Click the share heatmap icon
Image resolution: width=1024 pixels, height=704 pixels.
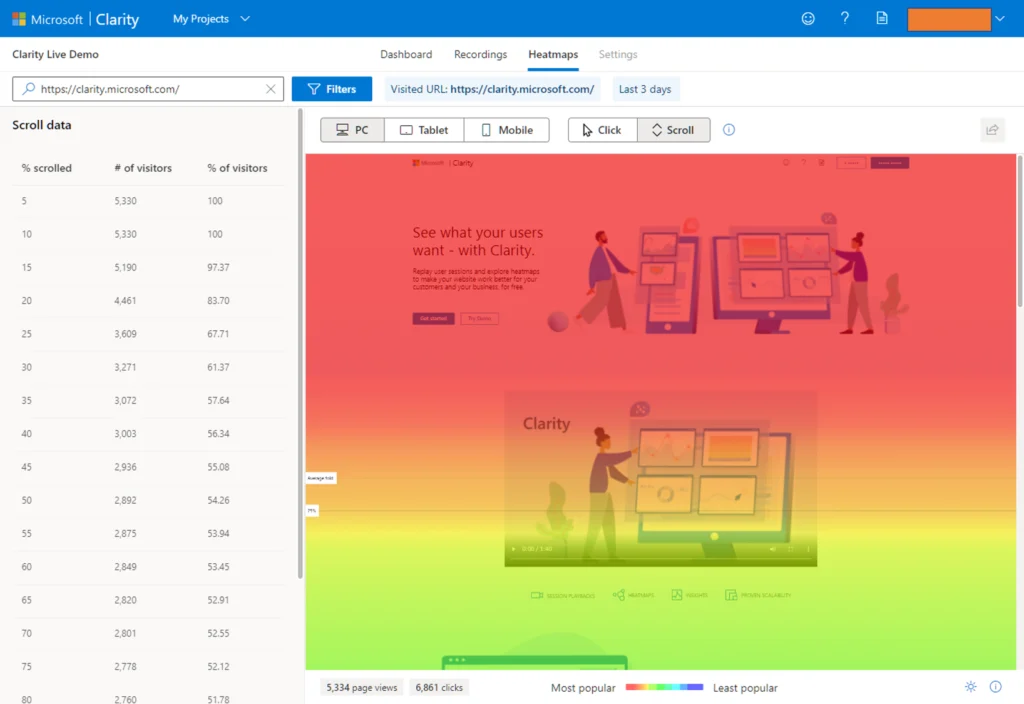pyautogui.click(x=992, y=130)
